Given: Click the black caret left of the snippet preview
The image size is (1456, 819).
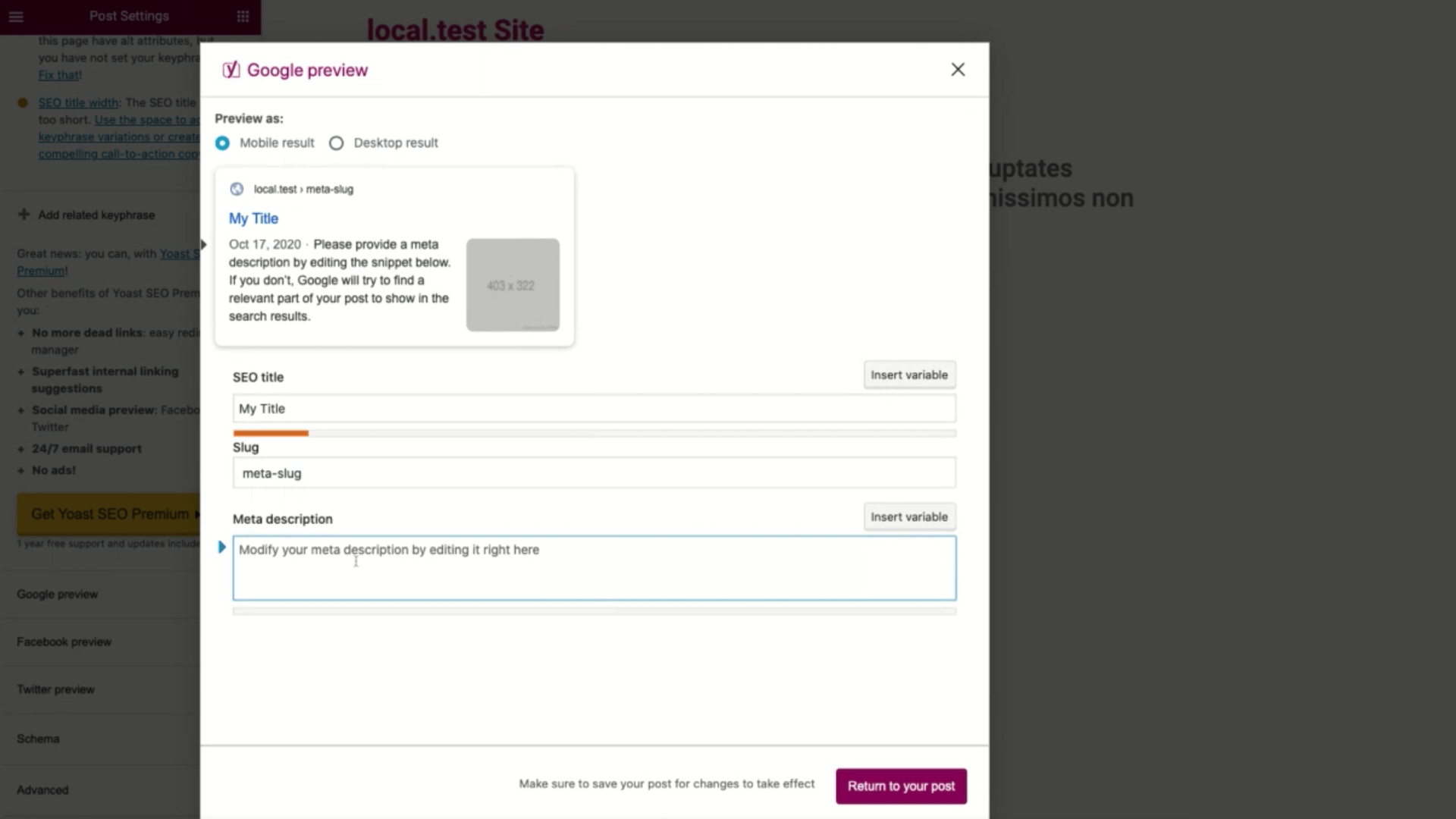Looking at the screenshot, I should click(x=203, y=244).
